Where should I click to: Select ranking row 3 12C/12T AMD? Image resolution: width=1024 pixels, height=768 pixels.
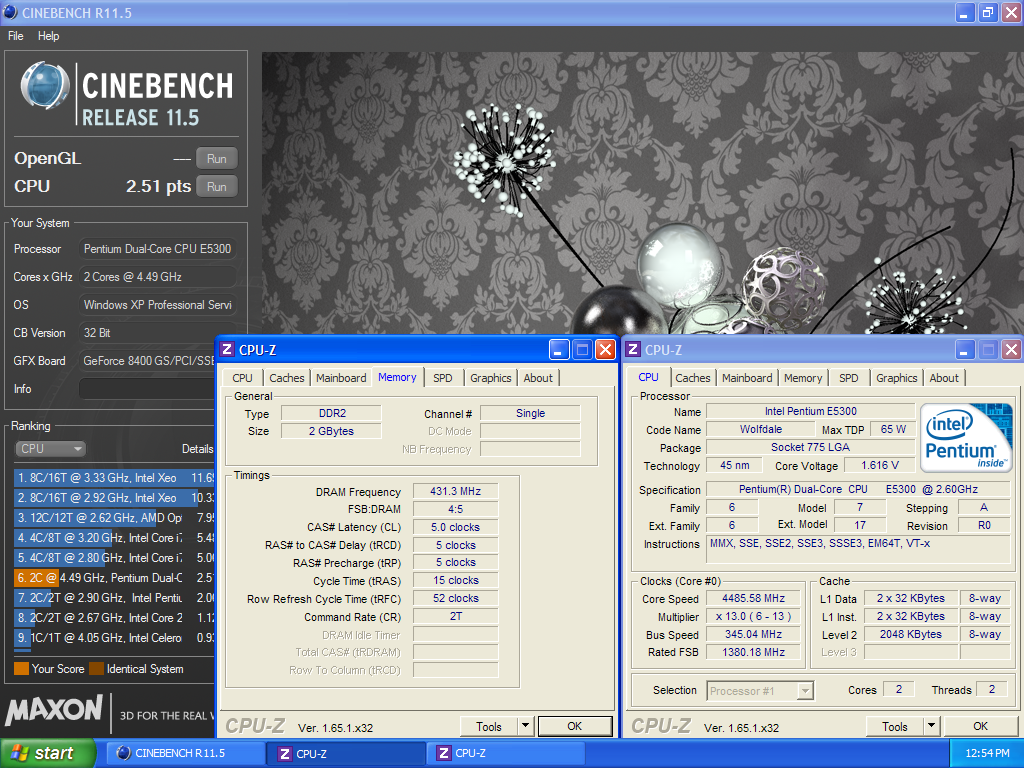114,518
